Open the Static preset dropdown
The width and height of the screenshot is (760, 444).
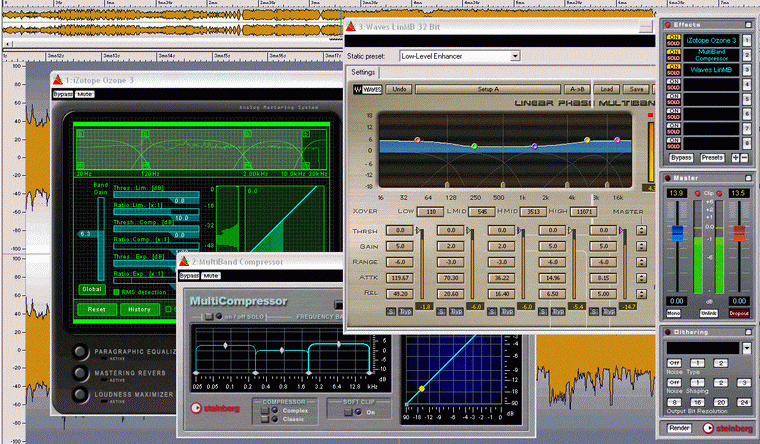tap(513, 57)
